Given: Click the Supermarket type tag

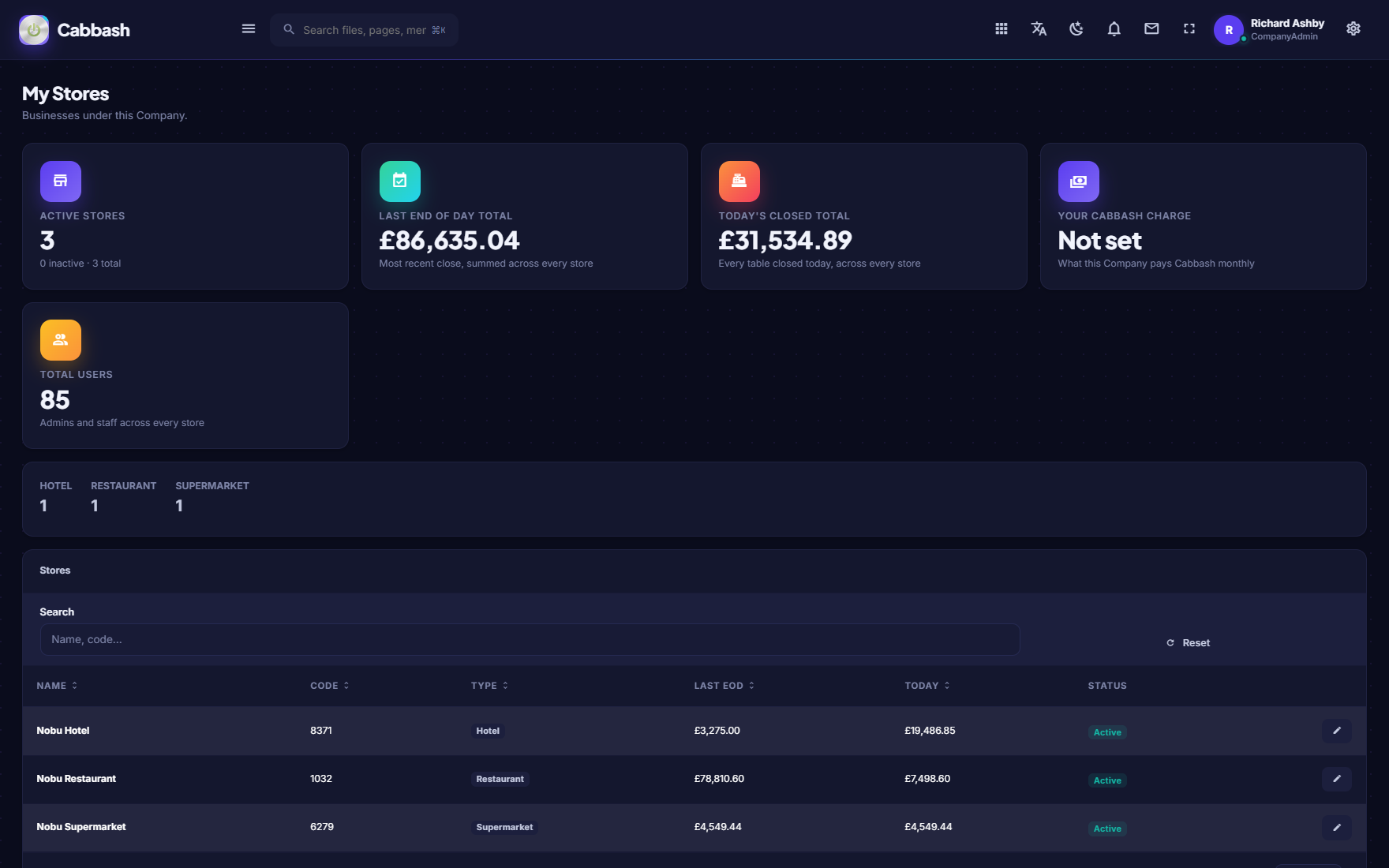Looking at the screenshot, I should point(504,827).
